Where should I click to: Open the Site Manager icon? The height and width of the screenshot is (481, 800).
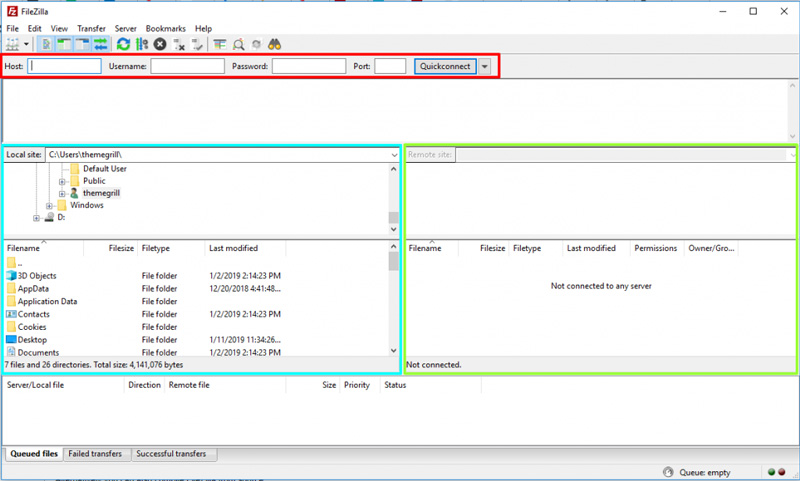pos(13,44)
